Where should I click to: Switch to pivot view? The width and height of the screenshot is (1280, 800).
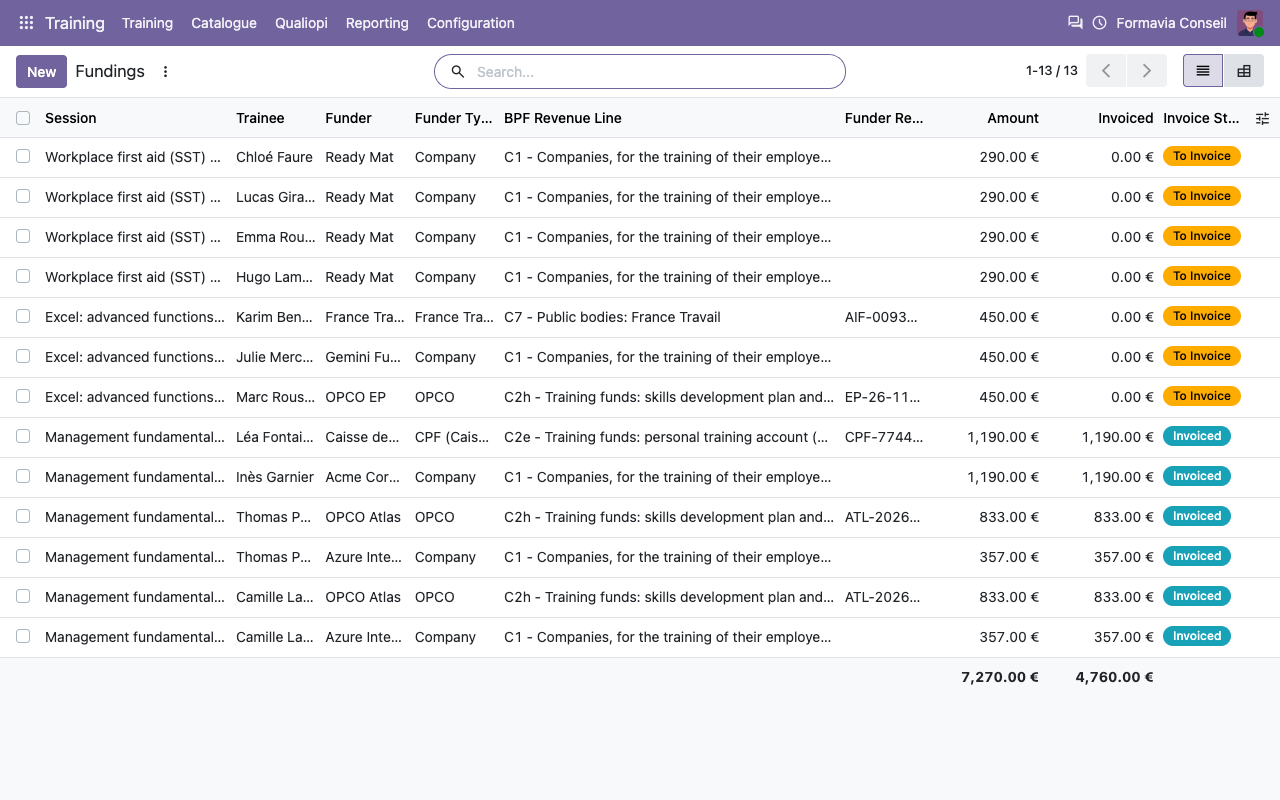point(1244,71)
